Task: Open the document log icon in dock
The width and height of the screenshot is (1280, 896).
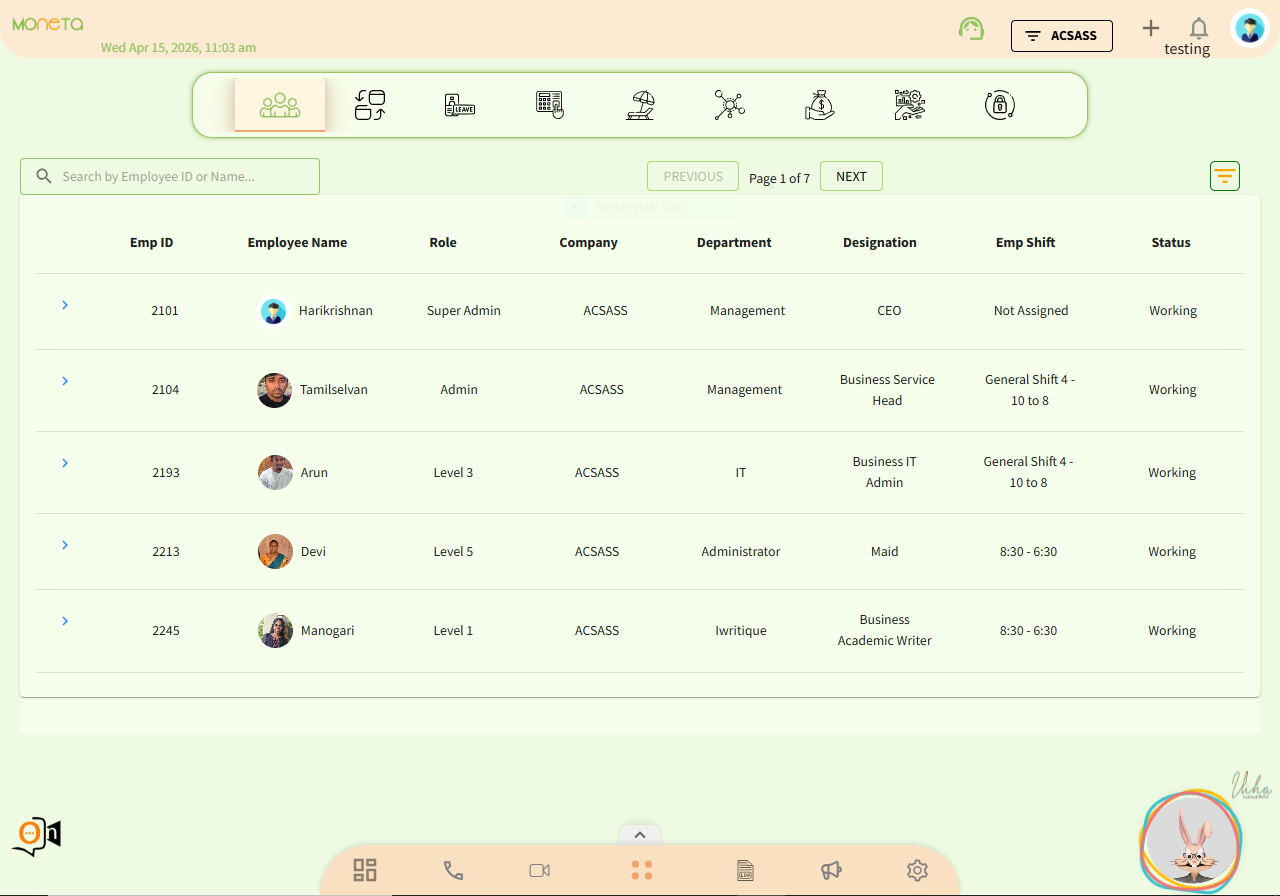Action: [744, 870]
